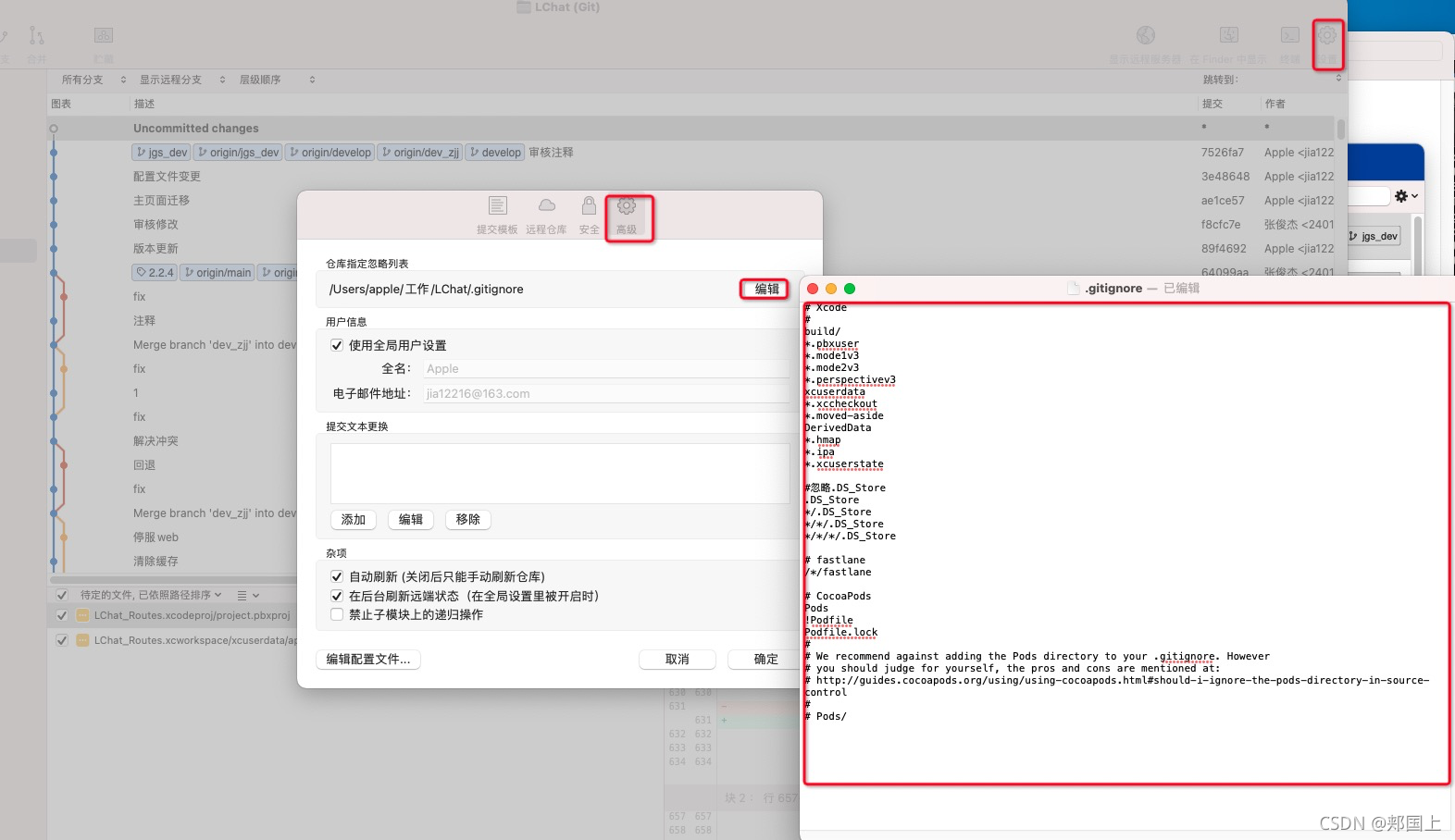Viewport: 1455px width, 840px height.
Task: Click 添加 under 提交文本更换
Action: pos(354,520)
